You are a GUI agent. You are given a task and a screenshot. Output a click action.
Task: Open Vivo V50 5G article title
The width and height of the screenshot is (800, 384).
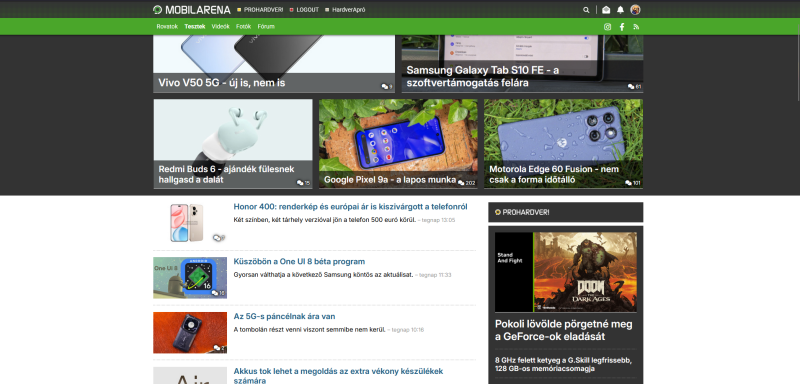click(x=221, y=83)
